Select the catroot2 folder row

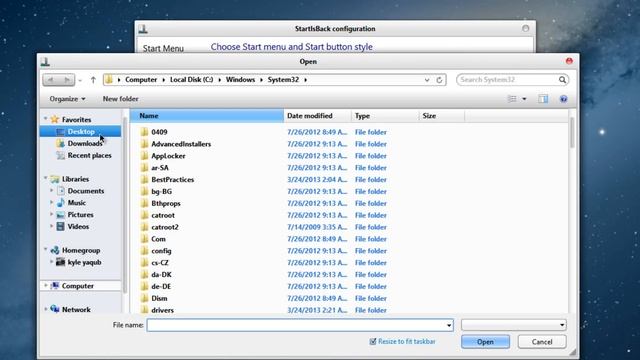348,227
